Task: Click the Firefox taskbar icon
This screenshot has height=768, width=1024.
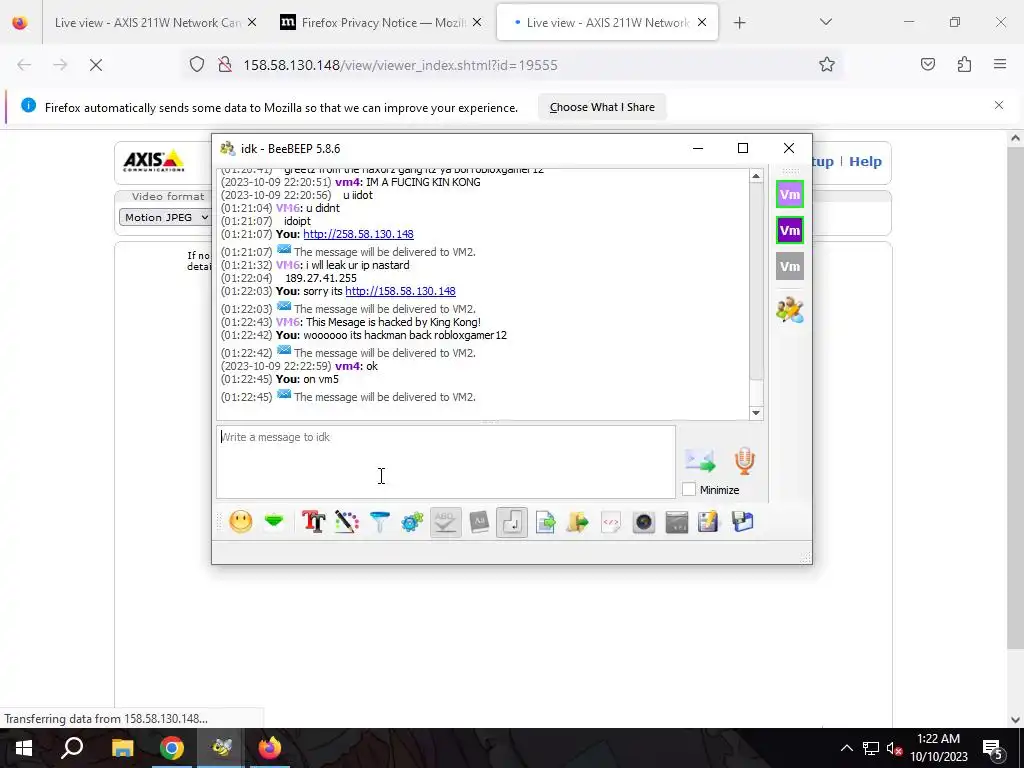Action: 270,748
